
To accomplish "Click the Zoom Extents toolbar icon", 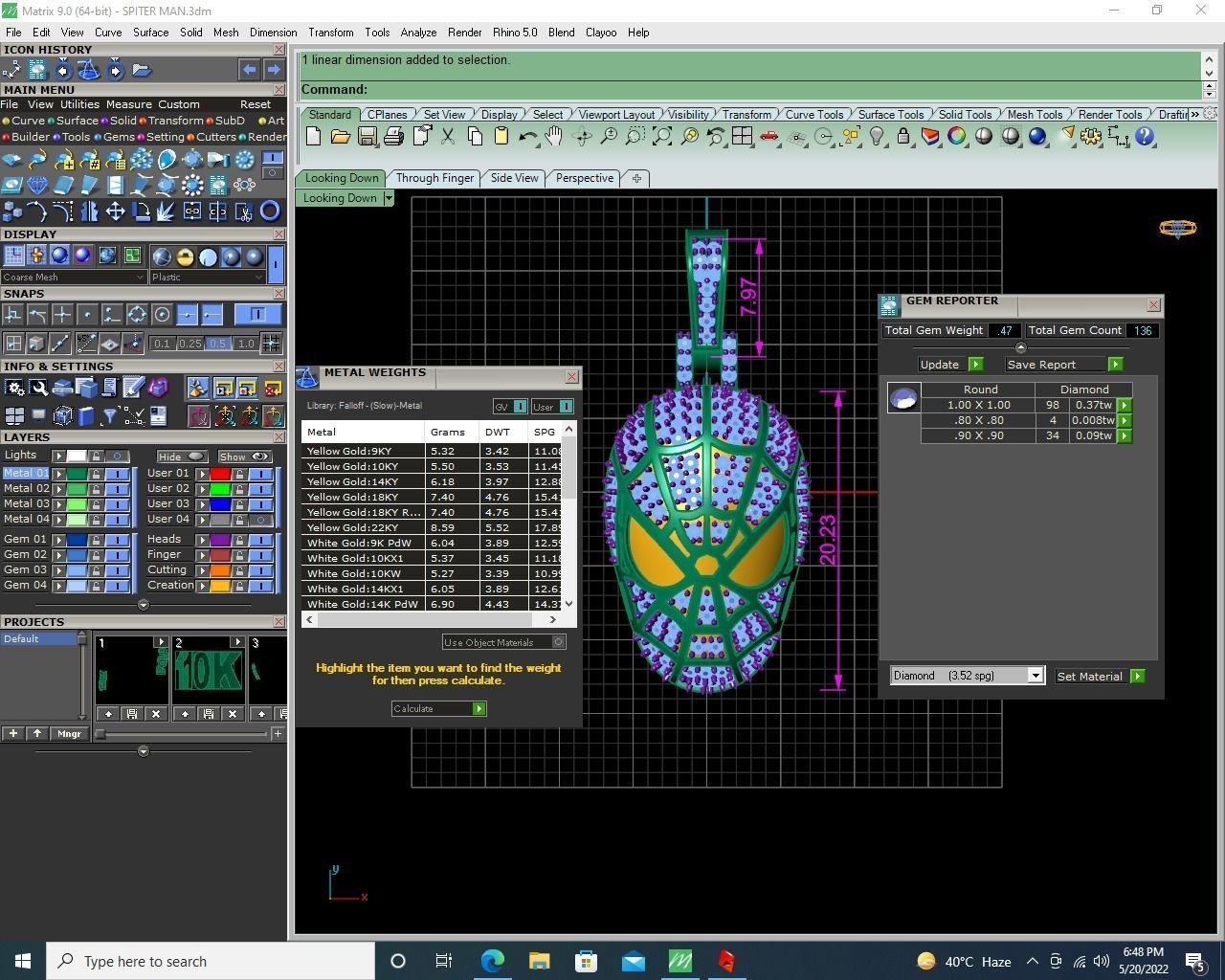I will [661, 137].
